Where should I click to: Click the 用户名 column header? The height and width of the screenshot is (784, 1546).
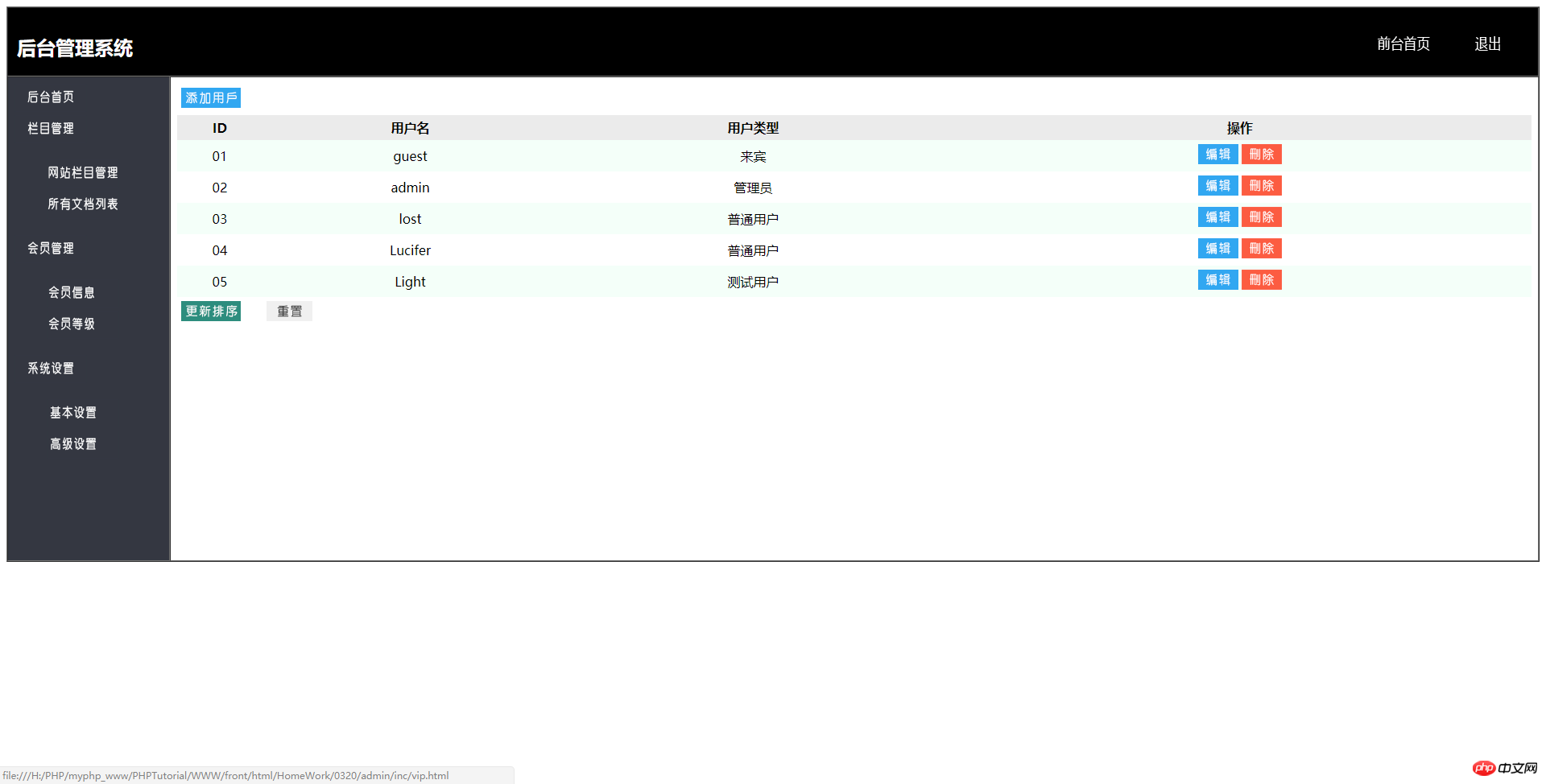410,128
